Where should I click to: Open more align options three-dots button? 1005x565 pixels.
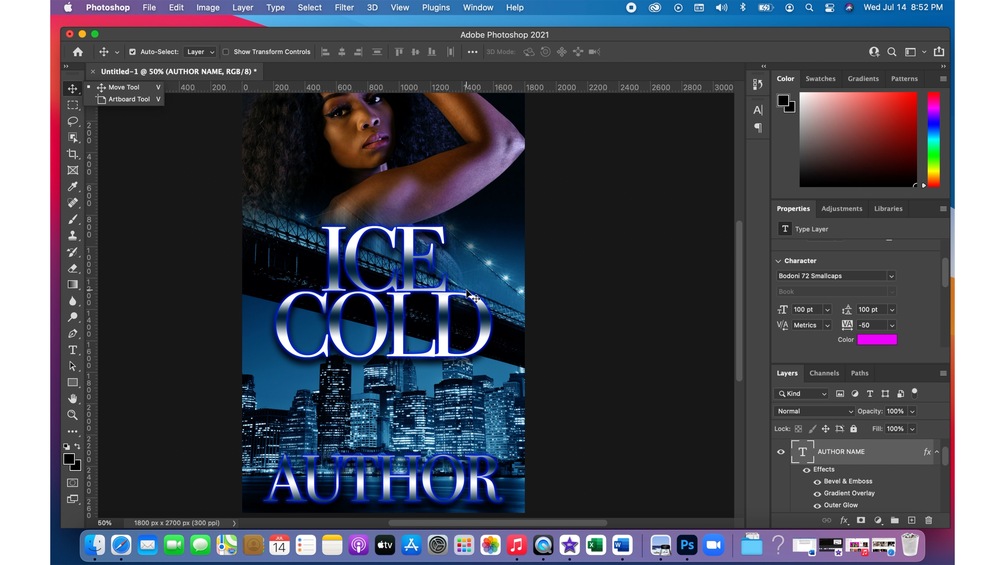[472, 52]
